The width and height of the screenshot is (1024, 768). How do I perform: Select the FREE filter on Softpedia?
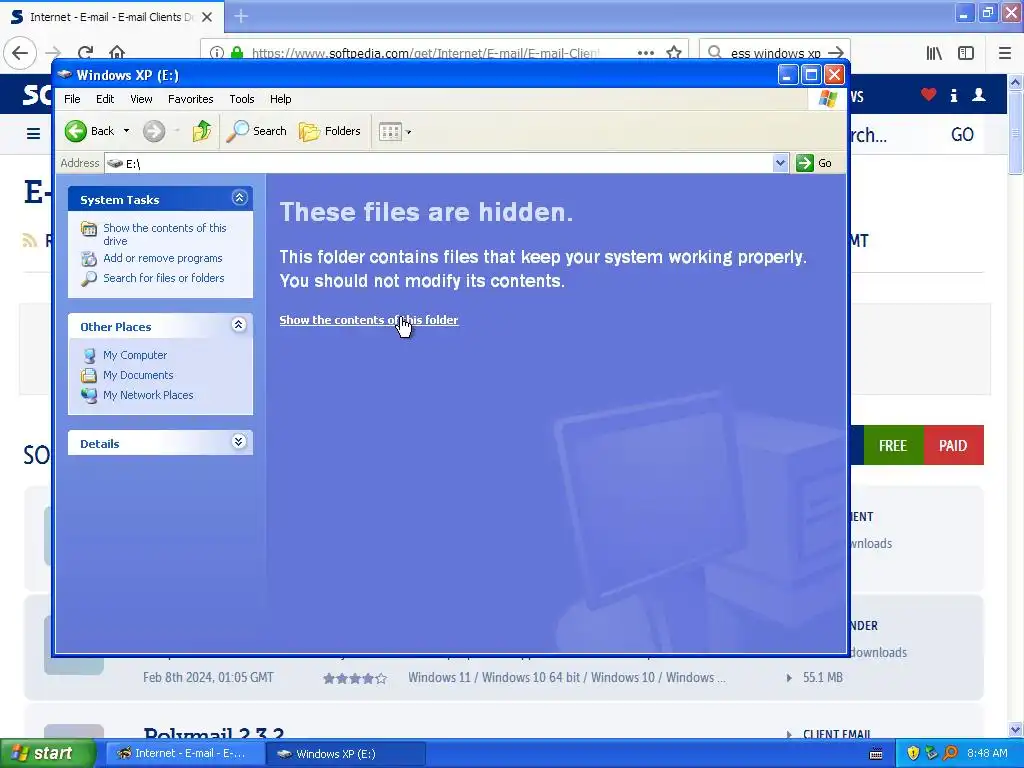(893, 445)
